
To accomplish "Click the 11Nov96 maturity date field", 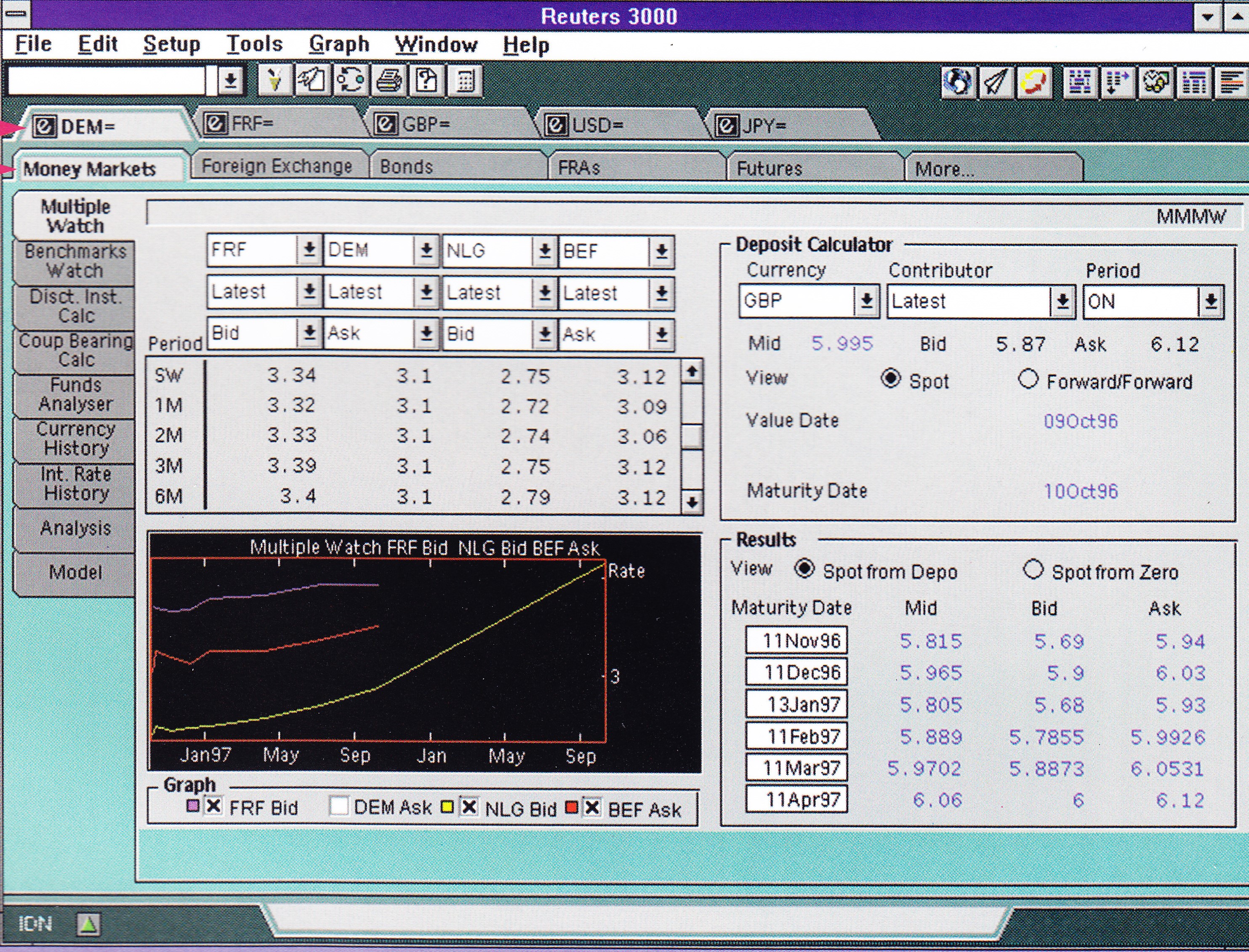I will click(796, 640).
